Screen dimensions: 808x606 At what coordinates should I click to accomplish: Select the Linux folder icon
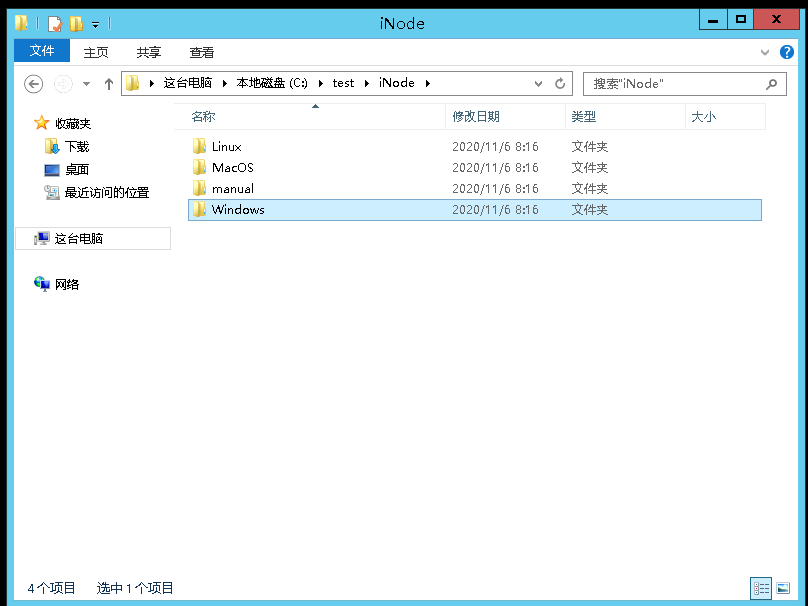pyautogui.click(x=199, y=146)
